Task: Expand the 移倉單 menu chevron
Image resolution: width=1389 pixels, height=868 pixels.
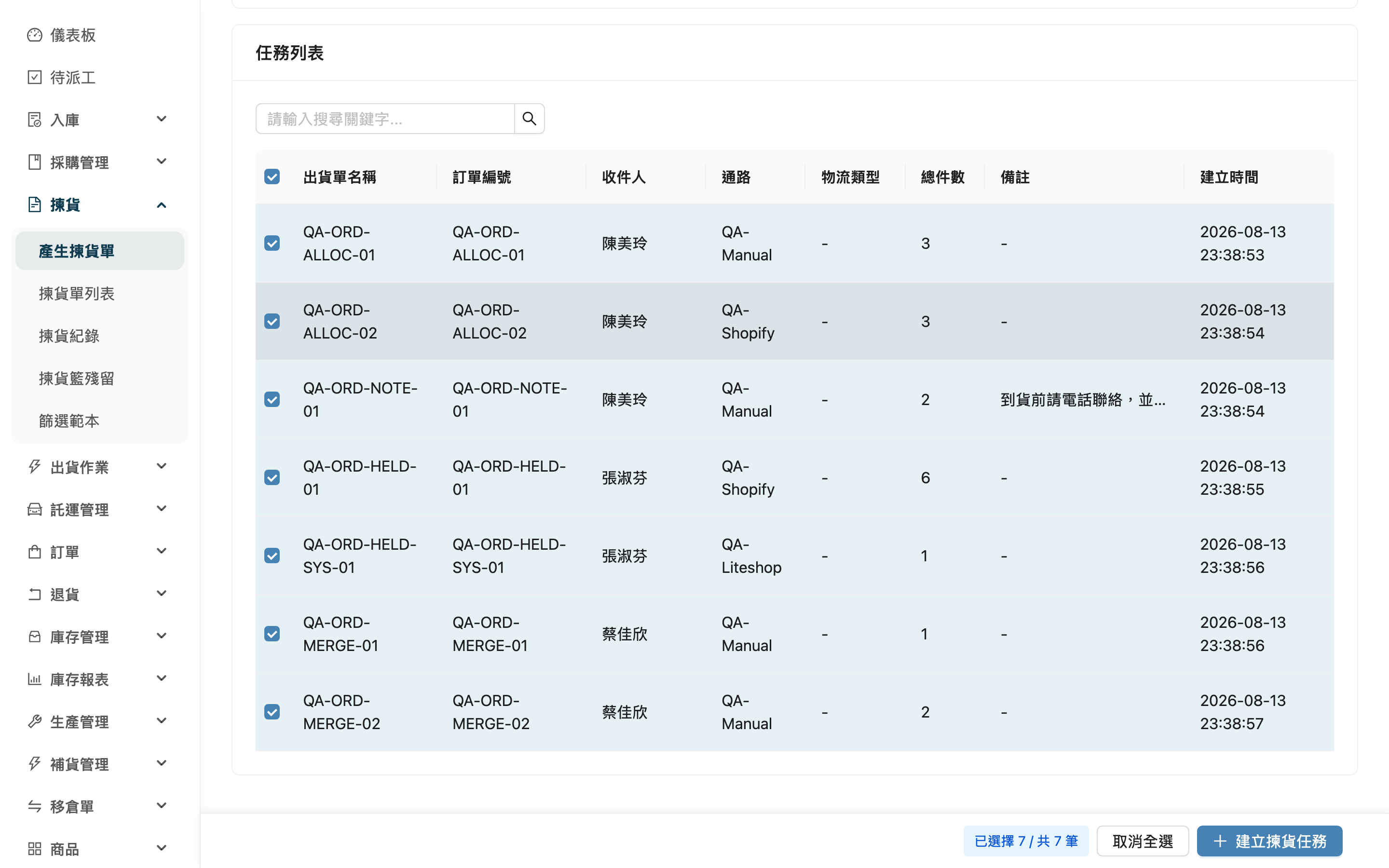Action: pos(161,805)
